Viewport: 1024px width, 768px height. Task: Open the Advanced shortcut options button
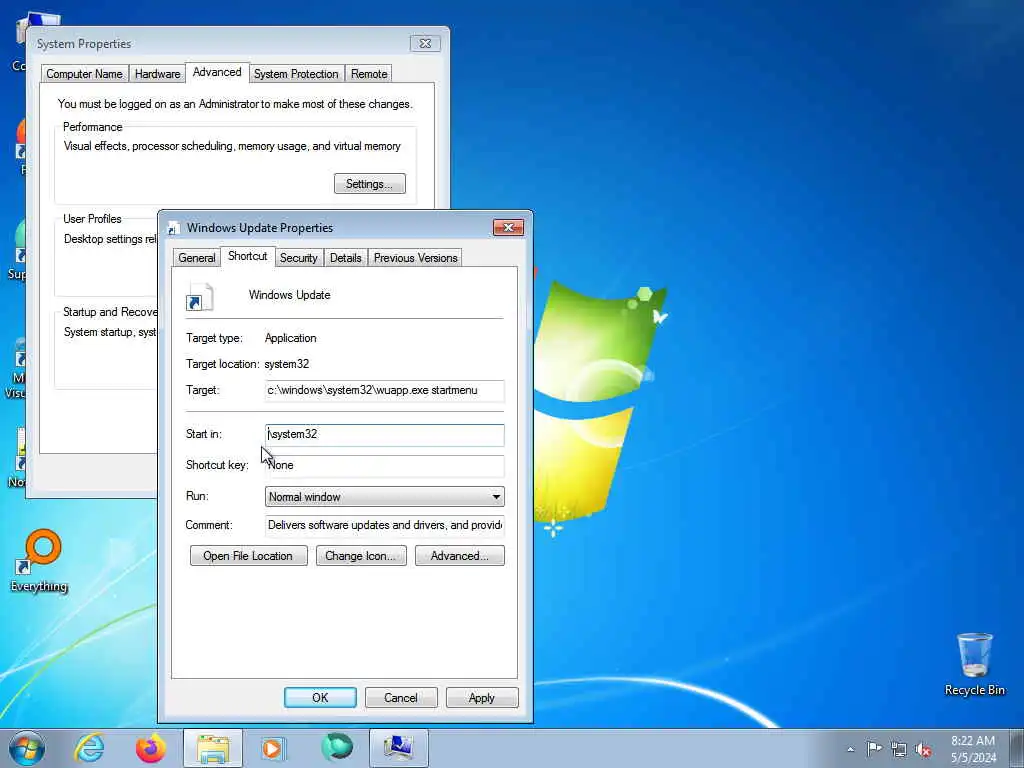[x=460, y=556]
